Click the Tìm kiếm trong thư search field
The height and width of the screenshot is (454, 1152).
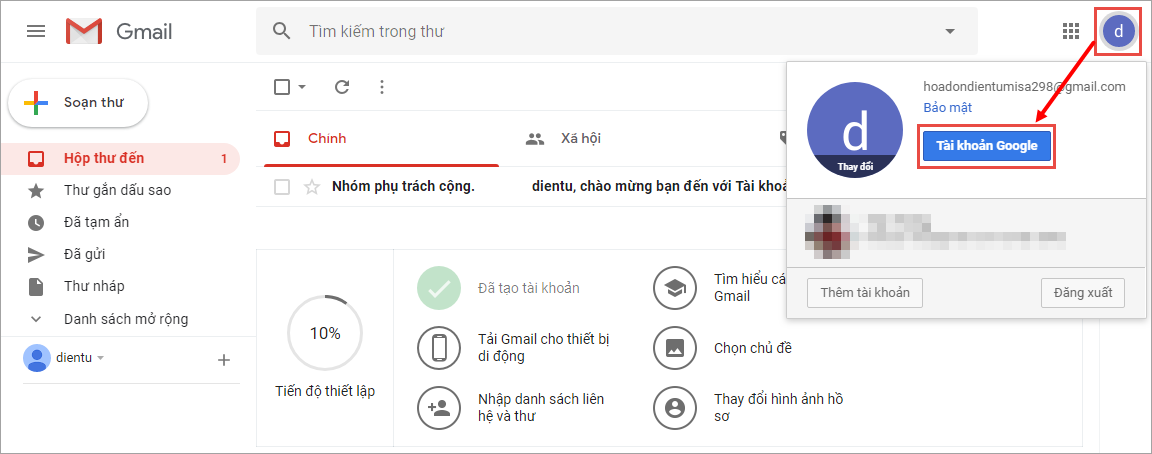coord(617,32)
